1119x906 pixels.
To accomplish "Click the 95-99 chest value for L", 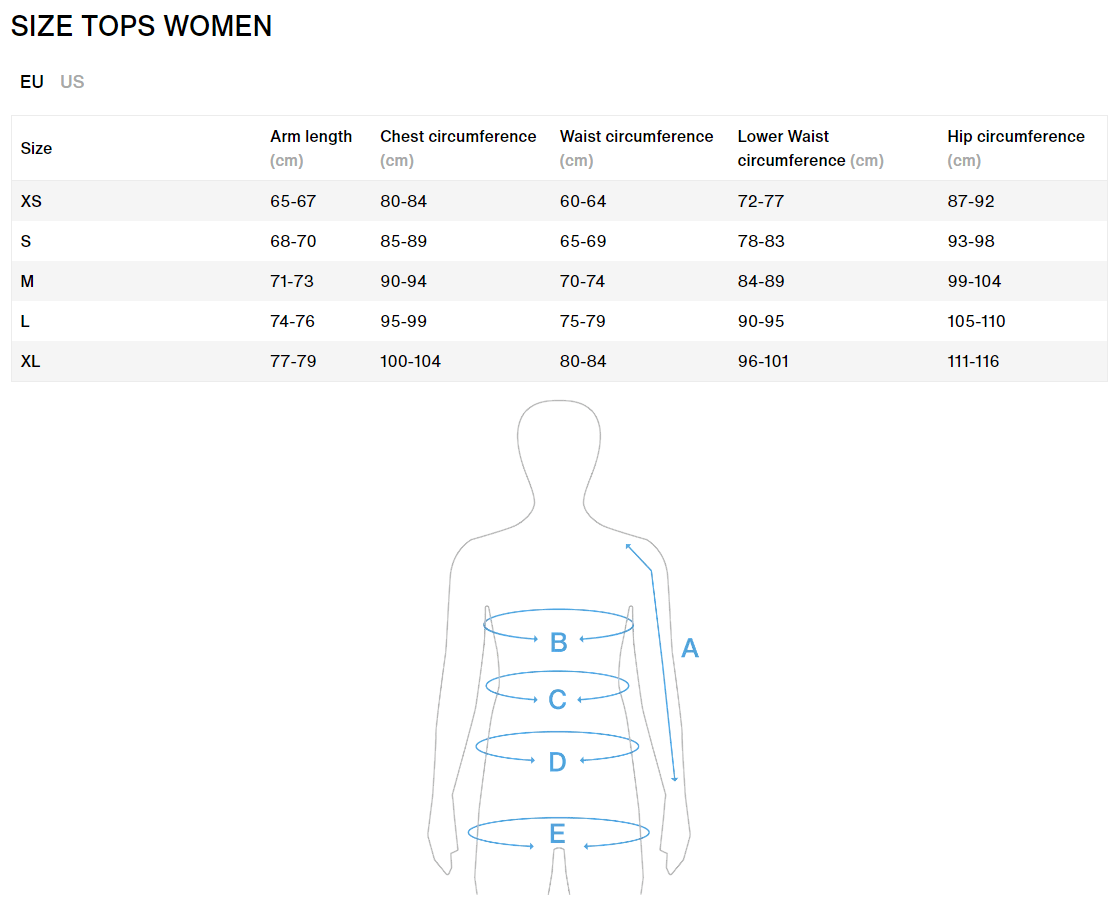I will coord(403,321).
